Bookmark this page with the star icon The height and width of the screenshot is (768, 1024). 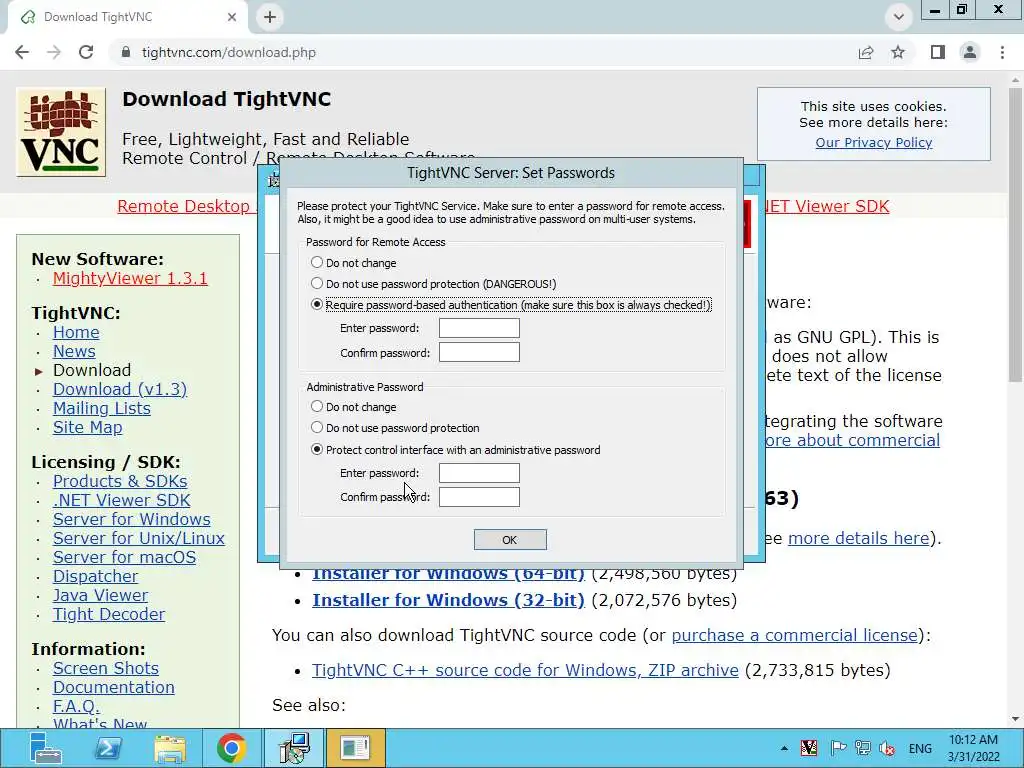point(898,52)
